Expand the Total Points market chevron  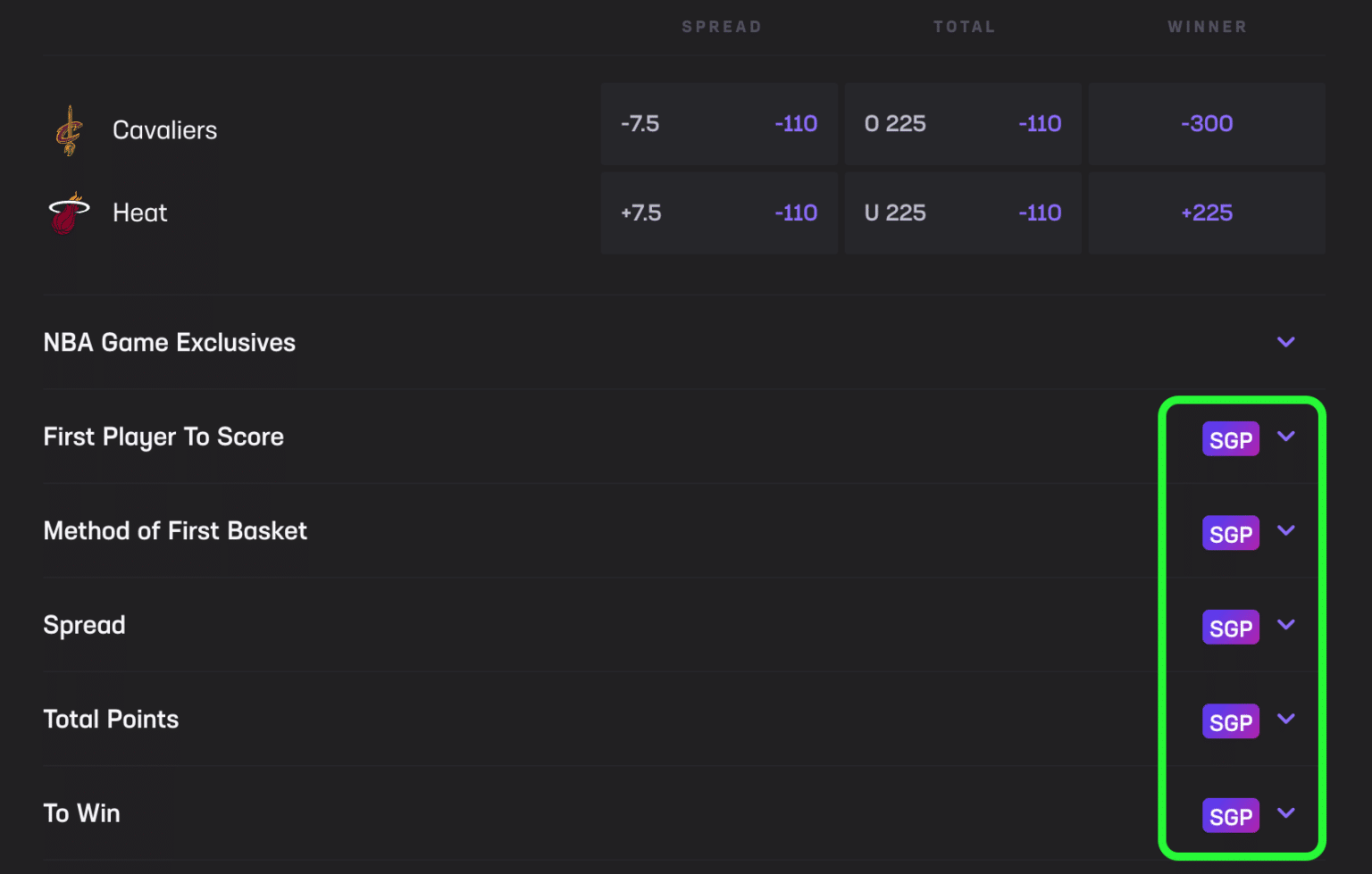click(1286, 719)
